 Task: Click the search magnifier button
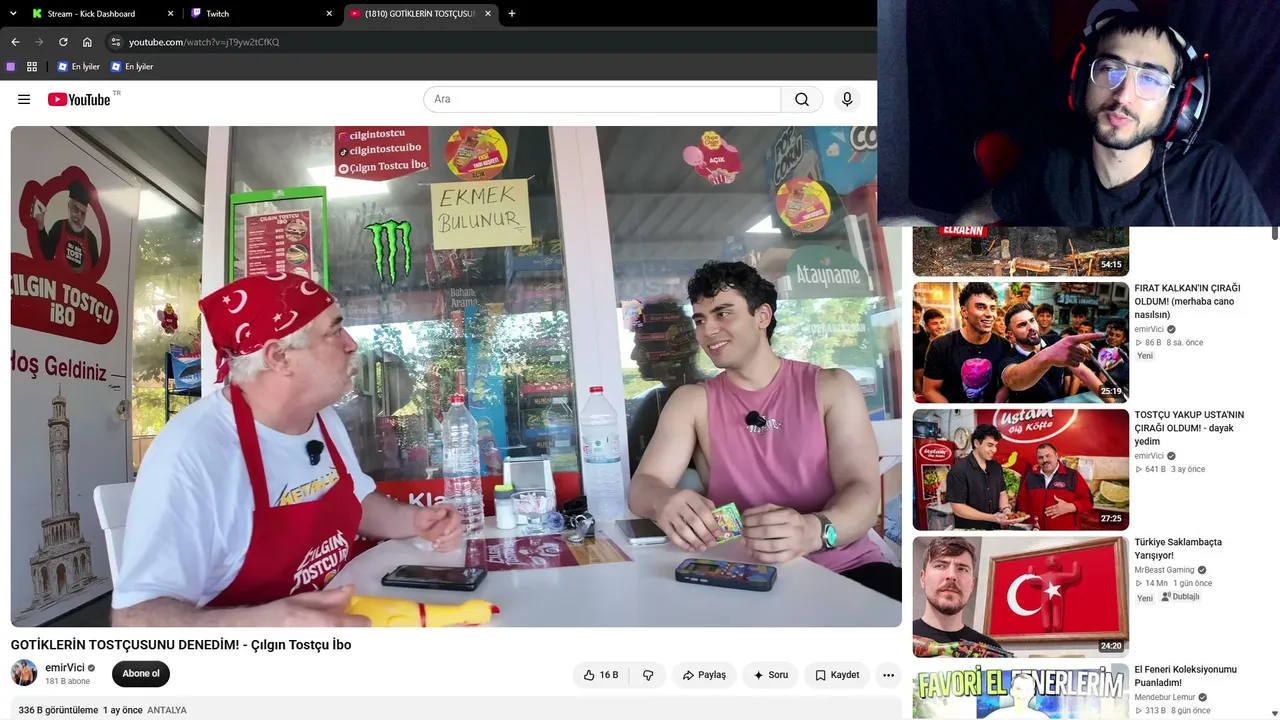pos(802,99)
